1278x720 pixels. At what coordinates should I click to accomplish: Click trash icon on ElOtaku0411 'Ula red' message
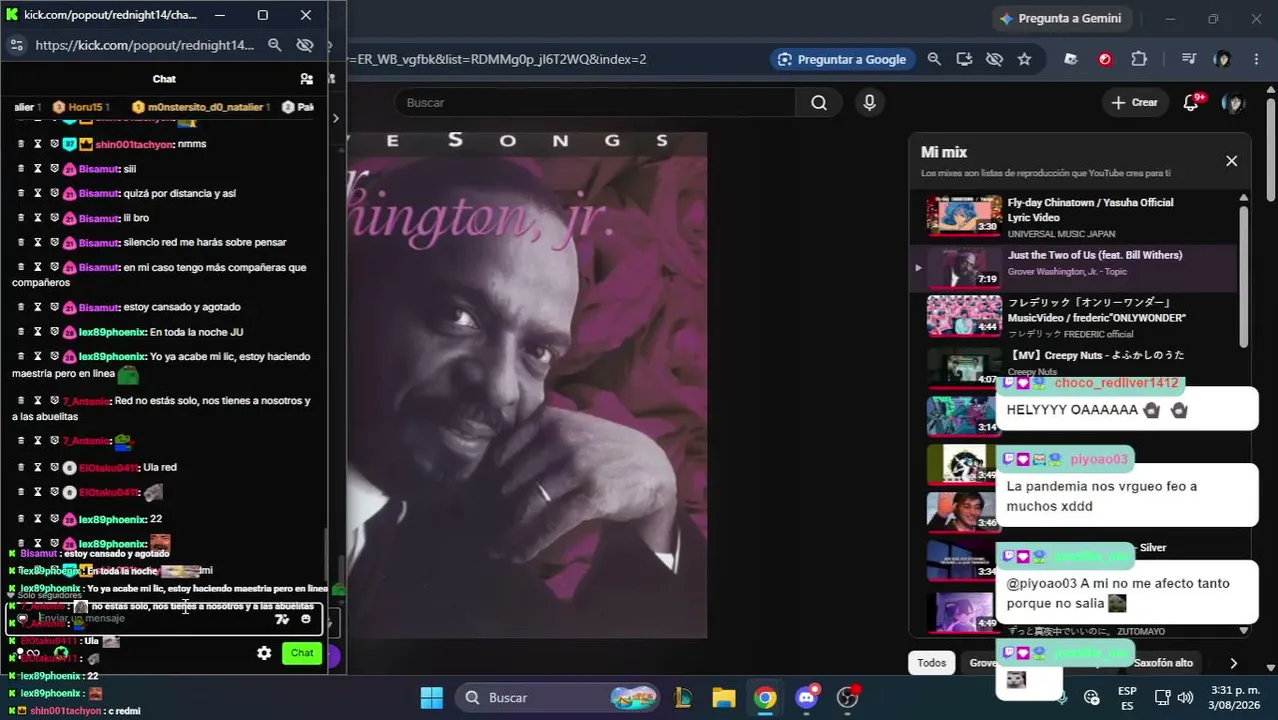[21, 466]
